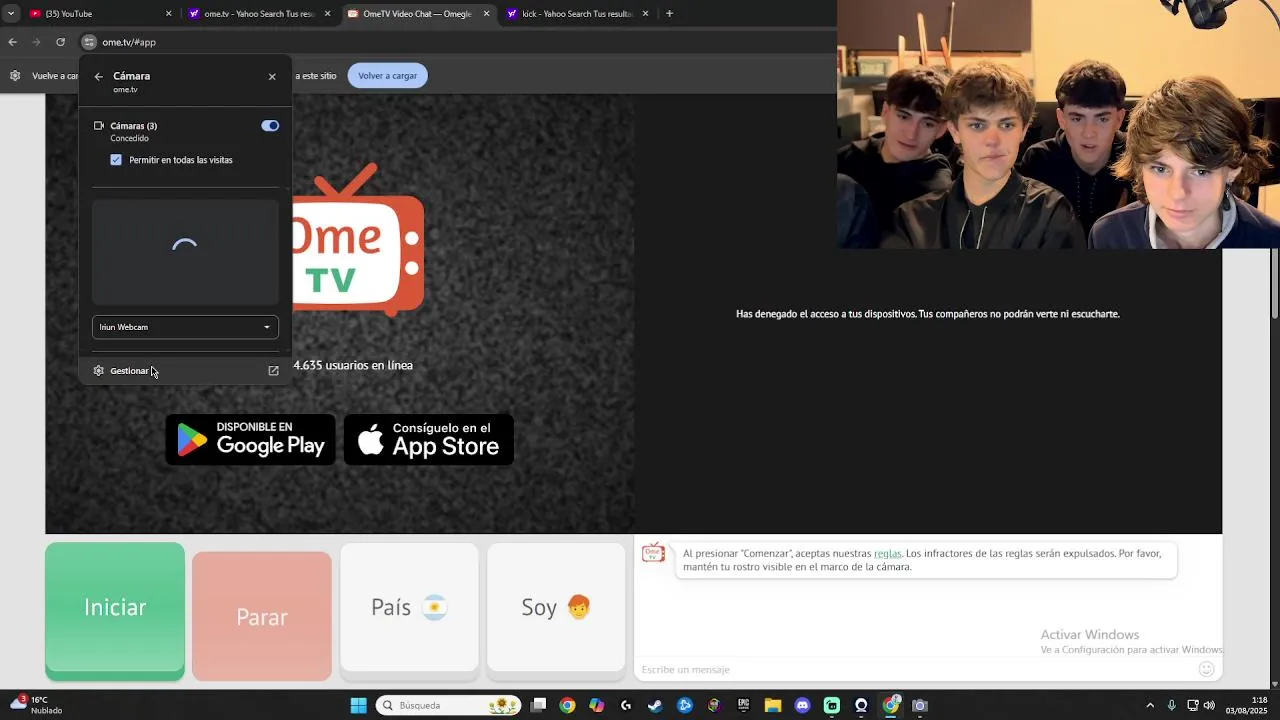The image size is (1280, 720).
Task: Open the reglas link
Action: [x=888, y=554]
